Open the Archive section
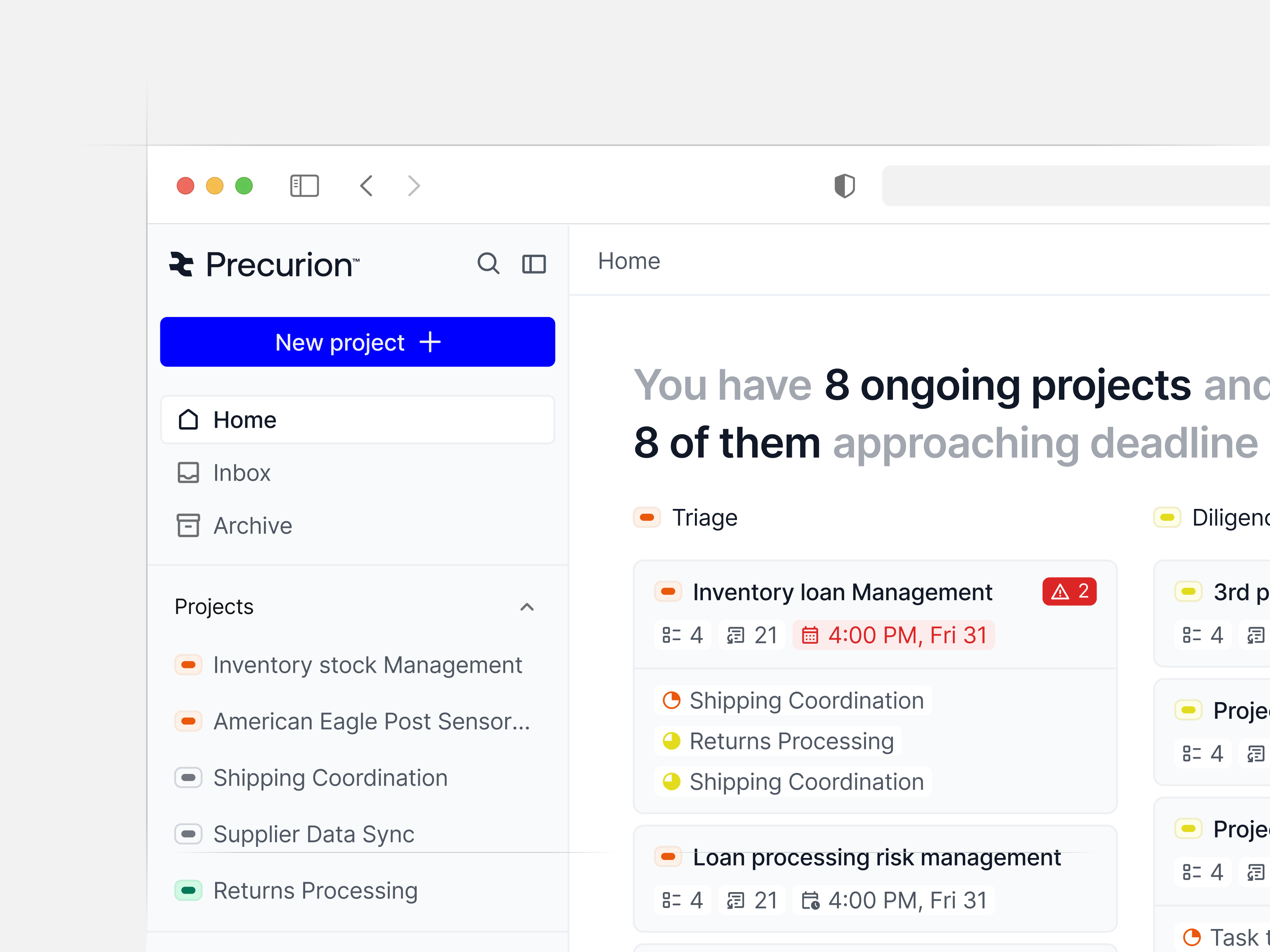 point(253,525)
